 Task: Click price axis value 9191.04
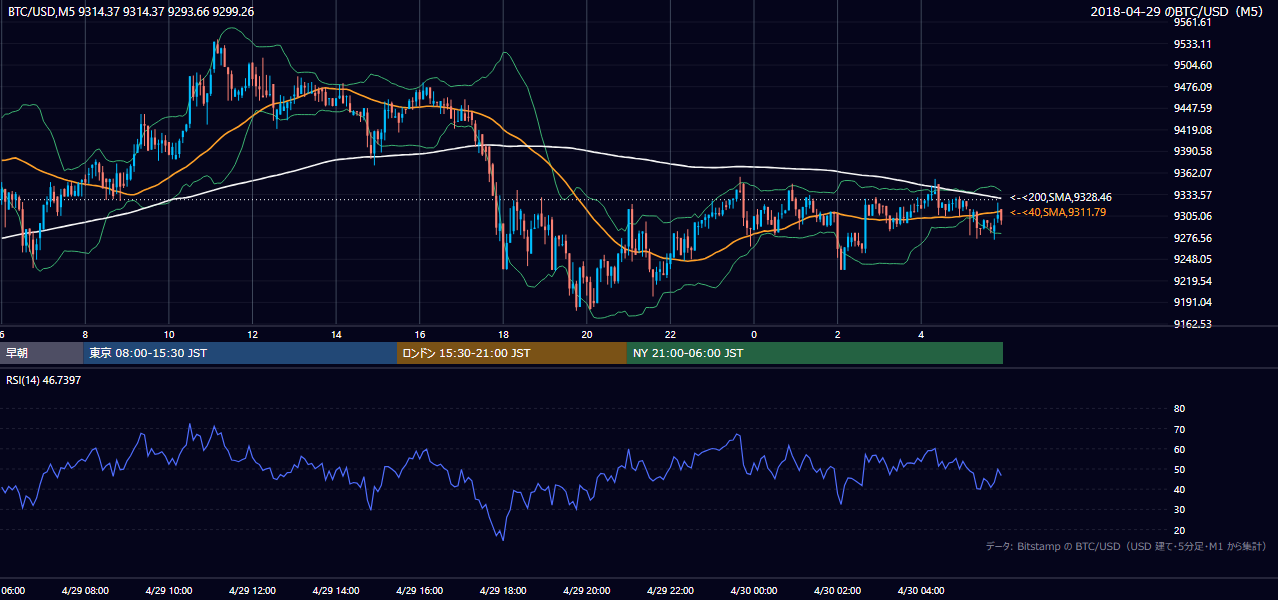coord(1193,302)
